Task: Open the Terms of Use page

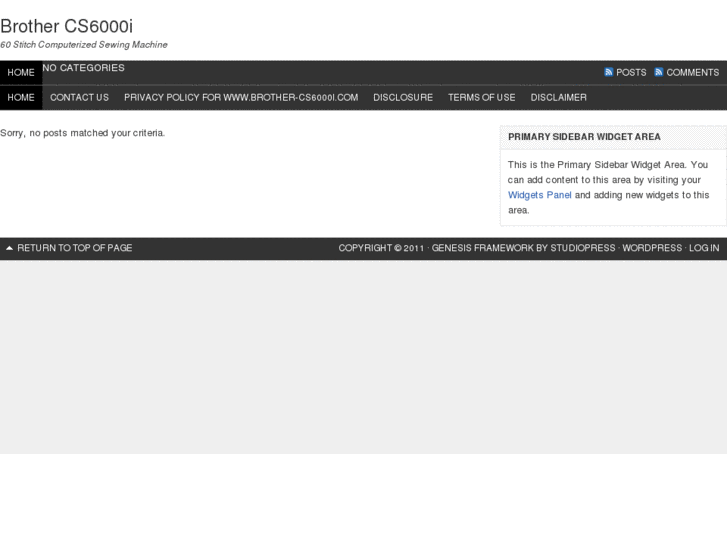Action: pyautogui.click(x=481, y=97)
